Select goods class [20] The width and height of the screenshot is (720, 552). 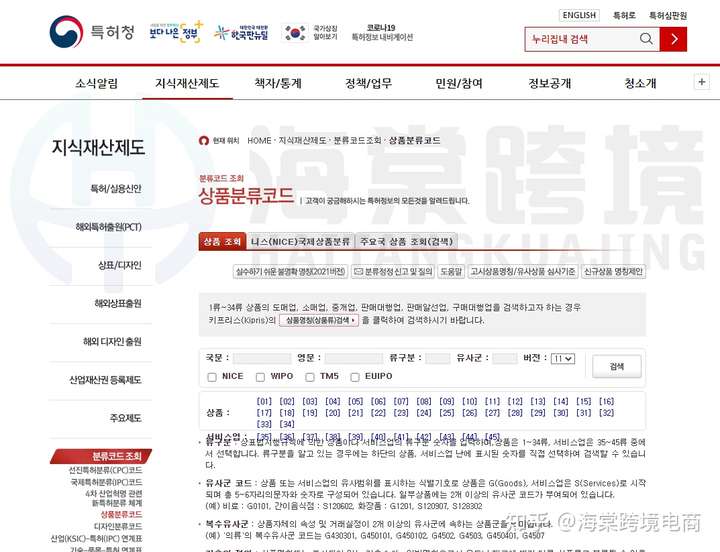pyautogui.click(x=332, y=413)
